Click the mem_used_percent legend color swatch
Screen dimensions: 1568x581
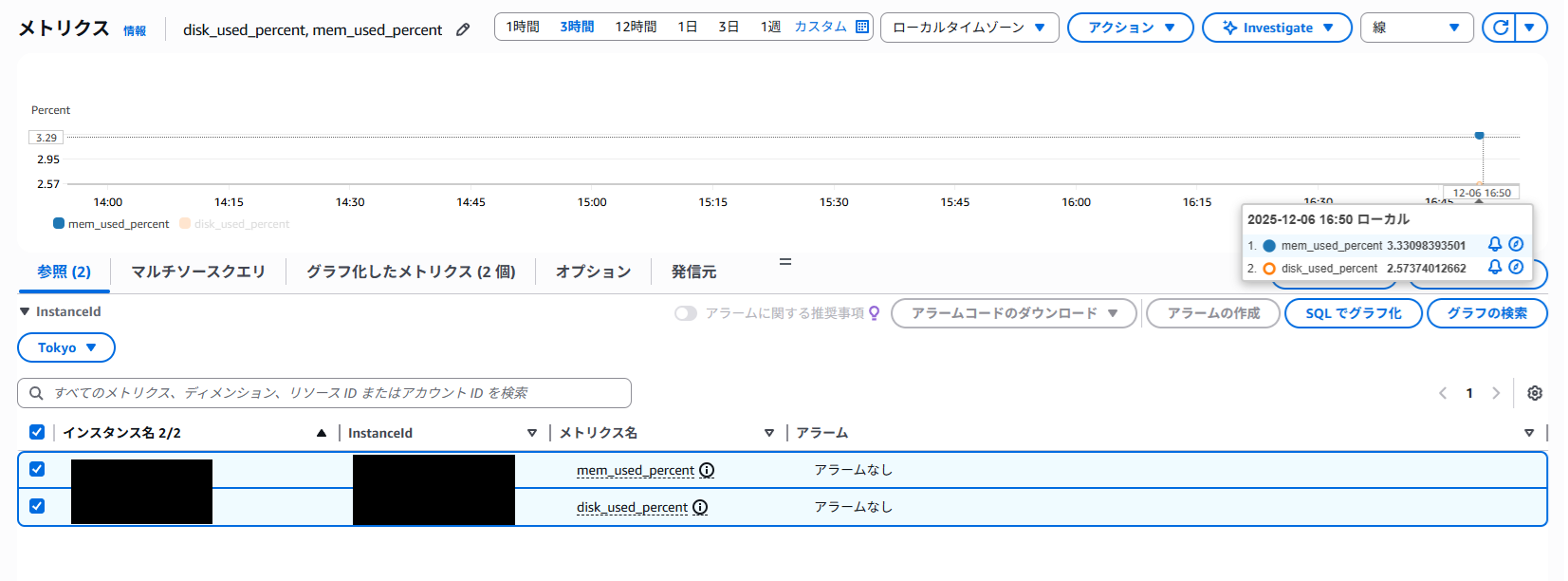pyautogui.click(x=59, y=224)
